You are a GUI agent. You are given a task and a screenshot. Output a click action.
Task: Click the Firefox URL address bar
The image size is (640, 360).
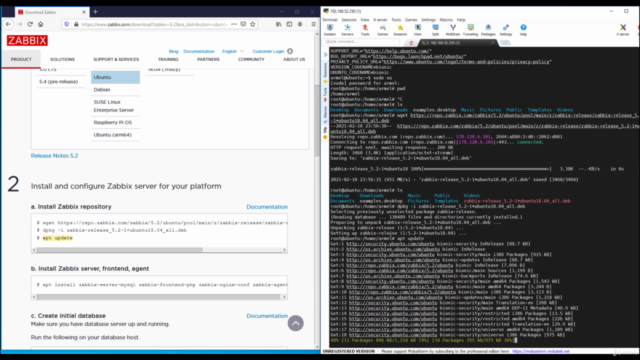pos(154,24)
